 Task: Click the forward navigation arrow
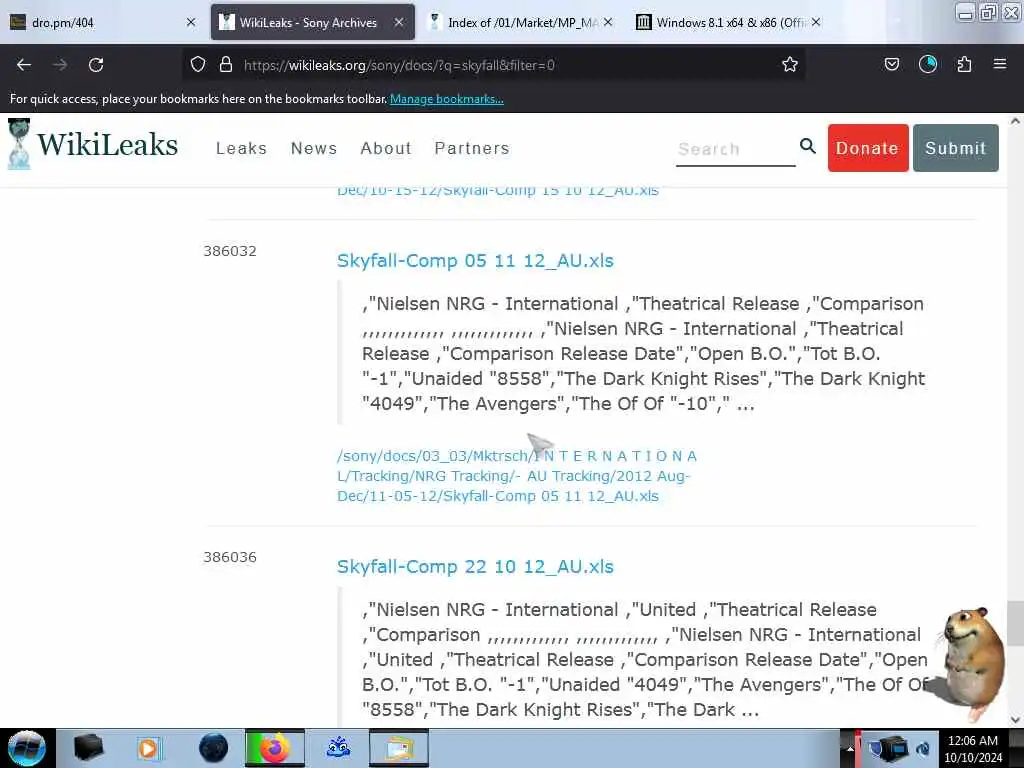tap(60, 65)
